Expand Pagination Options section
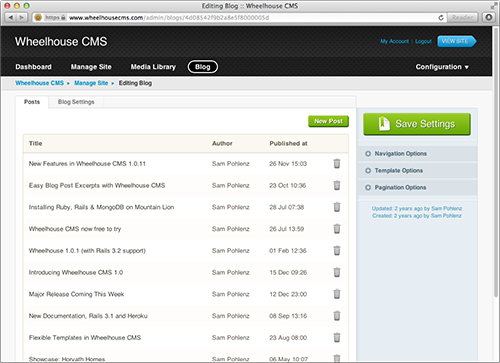This screenshot has height=363, width=500. [x=417, y=187]
